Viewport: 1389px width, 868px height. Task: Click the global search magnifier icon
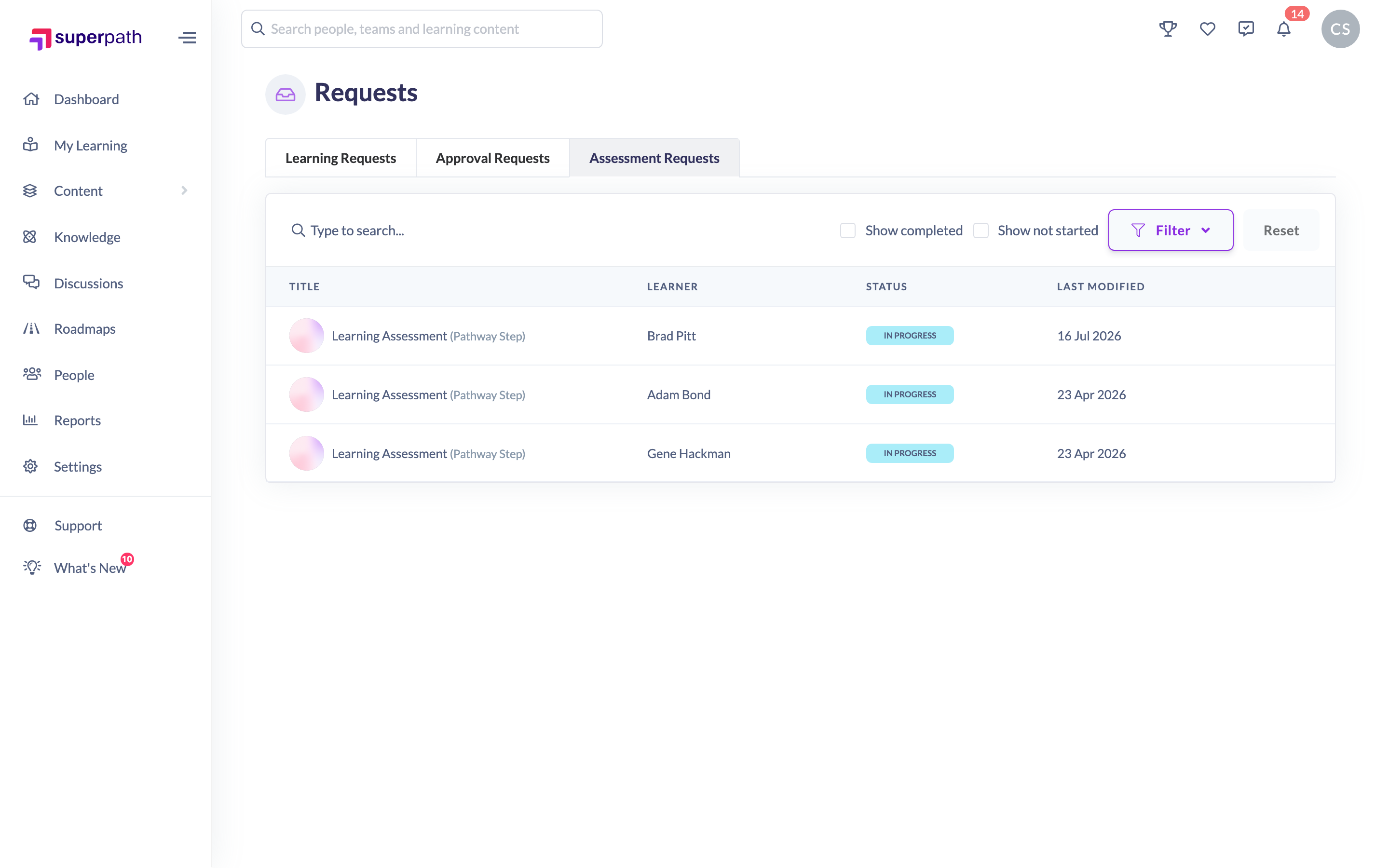[x=258, y=29]
